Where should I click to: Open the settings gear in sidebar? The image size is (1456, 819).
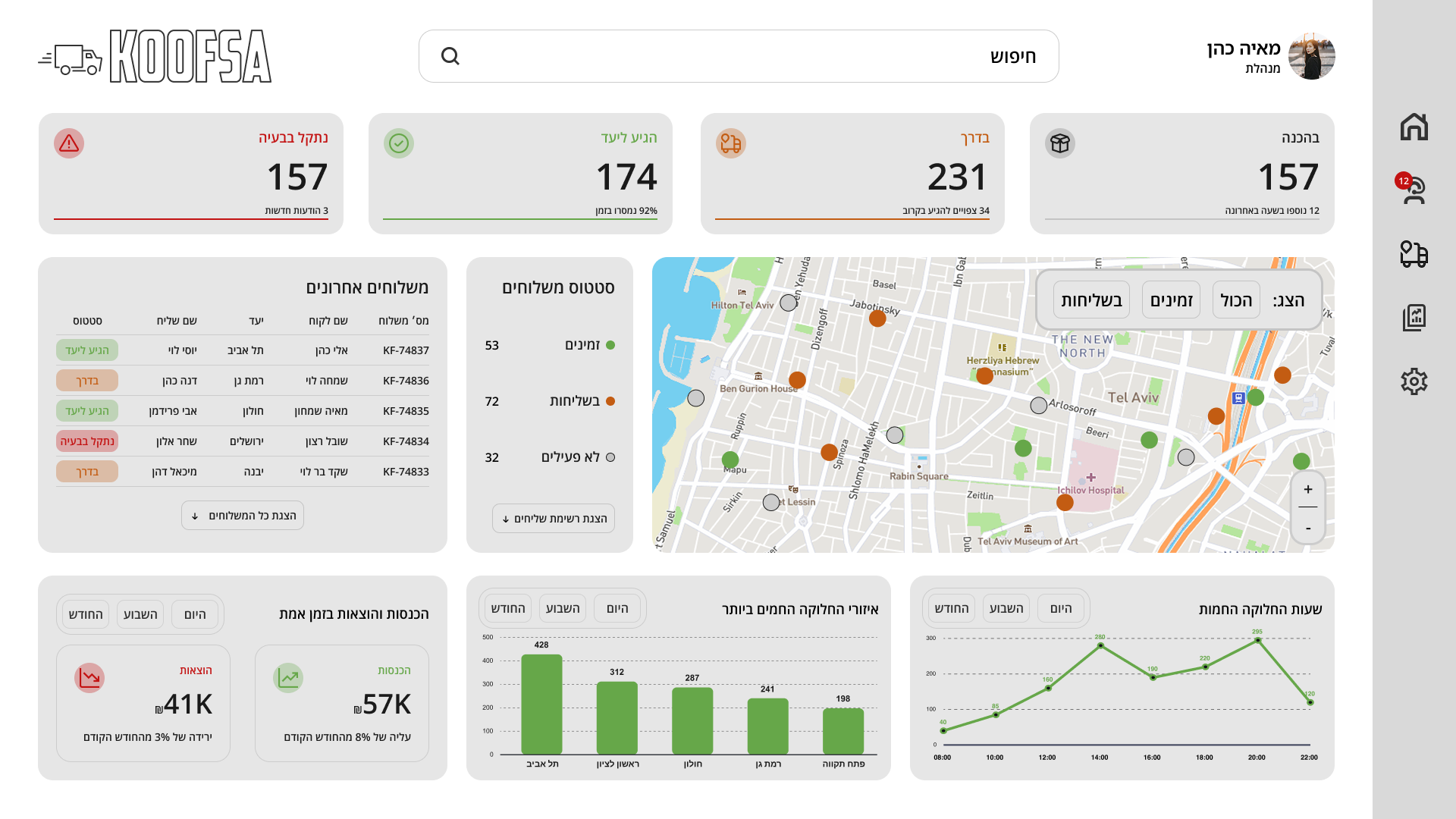1414,381
